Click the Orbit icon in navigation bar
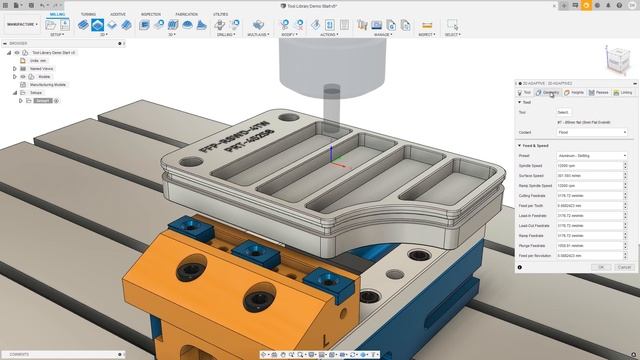This screenshot has width=640, height=360. click(264, 355)
